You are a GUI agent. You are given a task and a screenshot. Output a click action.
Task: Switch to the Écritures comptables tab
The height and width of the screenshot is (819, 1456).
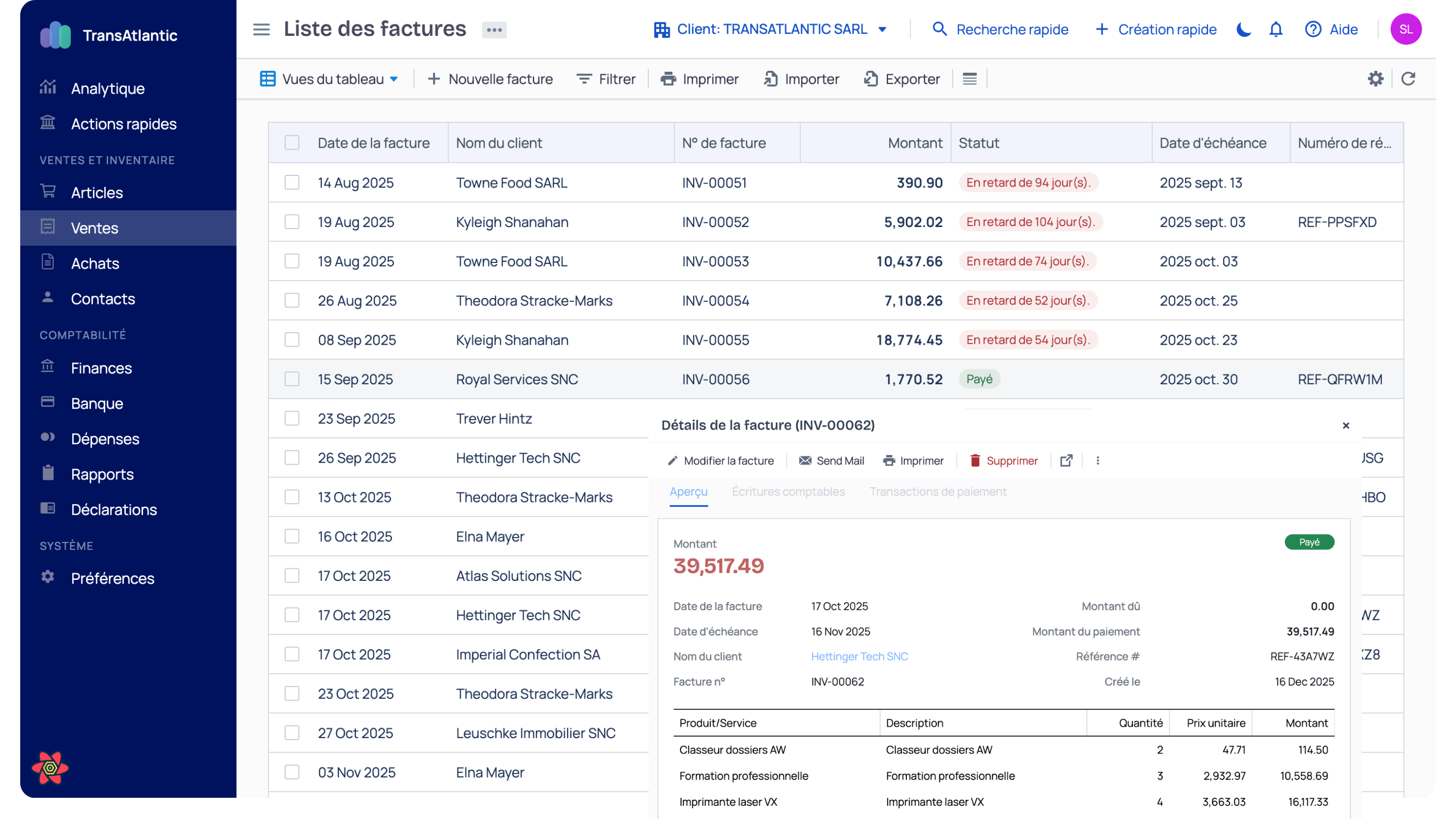pyautogui.click(x=789, y=492)
